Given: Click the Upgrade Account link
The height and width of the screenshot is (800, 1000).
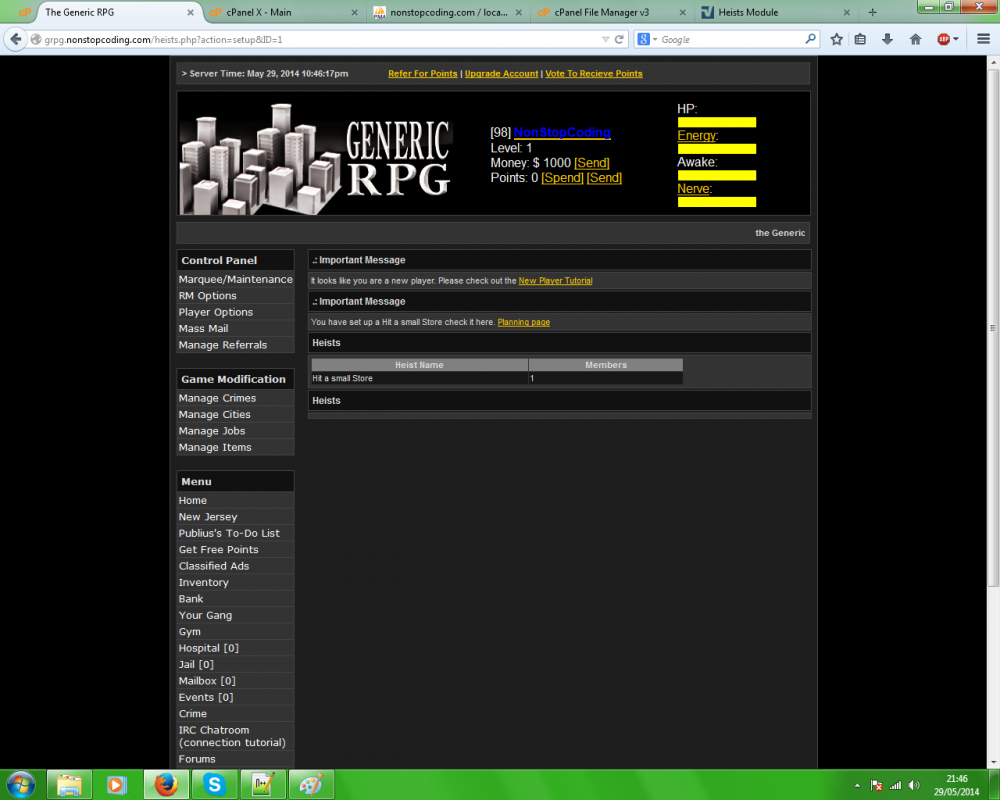Looking at the screenshot, I should click(501, 73).
